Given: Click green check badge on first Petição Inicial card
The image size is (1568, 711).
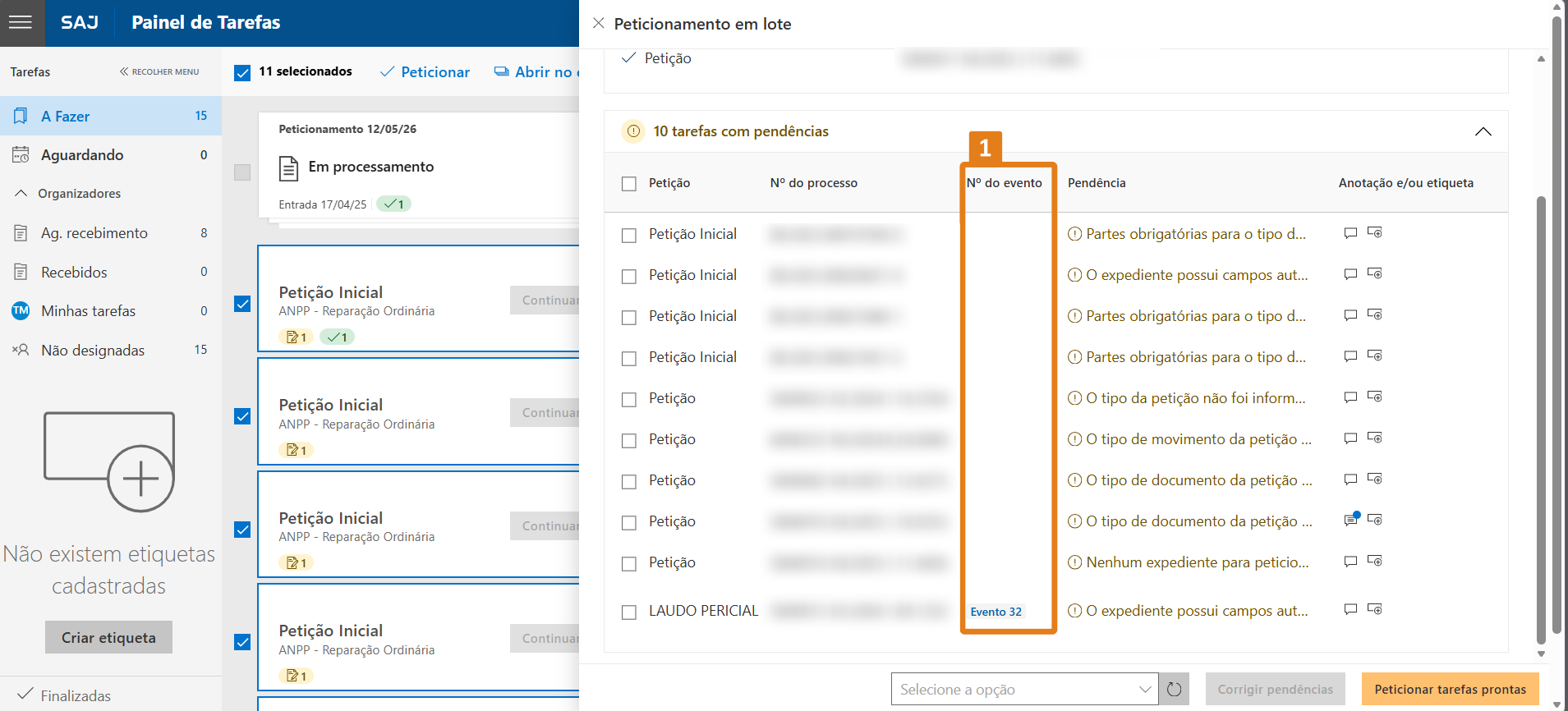Looking at the screenshot, I should pyautogui.click(x=337, y=337).
